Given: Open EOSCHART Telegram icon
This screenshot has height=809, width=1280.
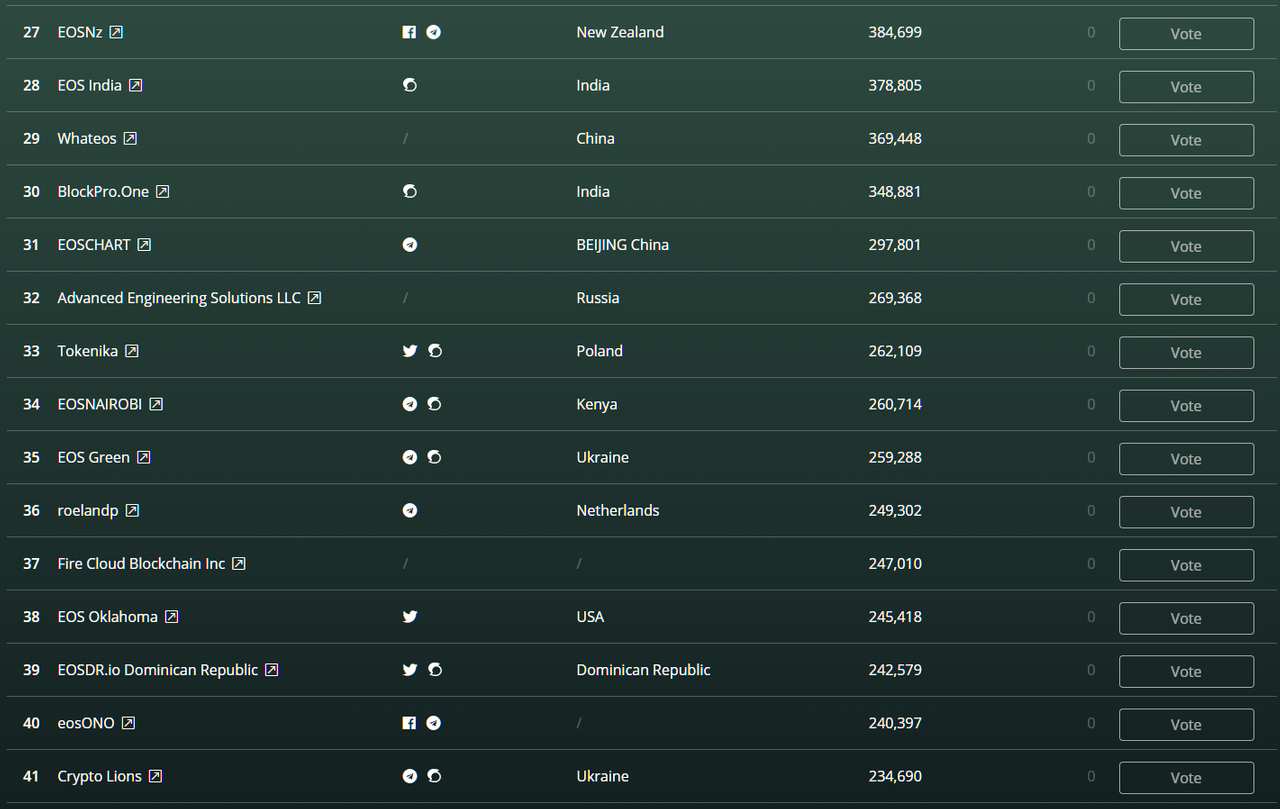Looking at the screenshot, I should click(x=409, y=245).
